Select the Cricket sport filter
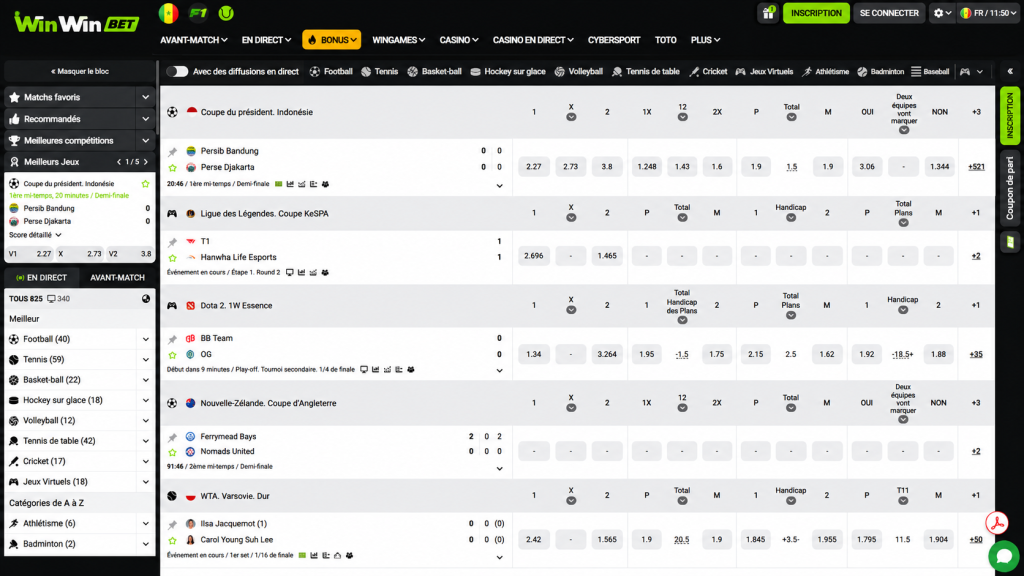Image resolution: width=1024 pixels, height=576 pixels. tap(708, 72)
